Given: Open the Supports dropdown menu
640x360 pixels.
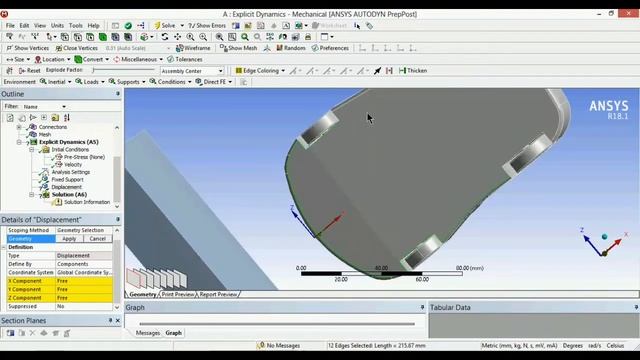Looking at the screenshot, I should click(x=143, y=82).
